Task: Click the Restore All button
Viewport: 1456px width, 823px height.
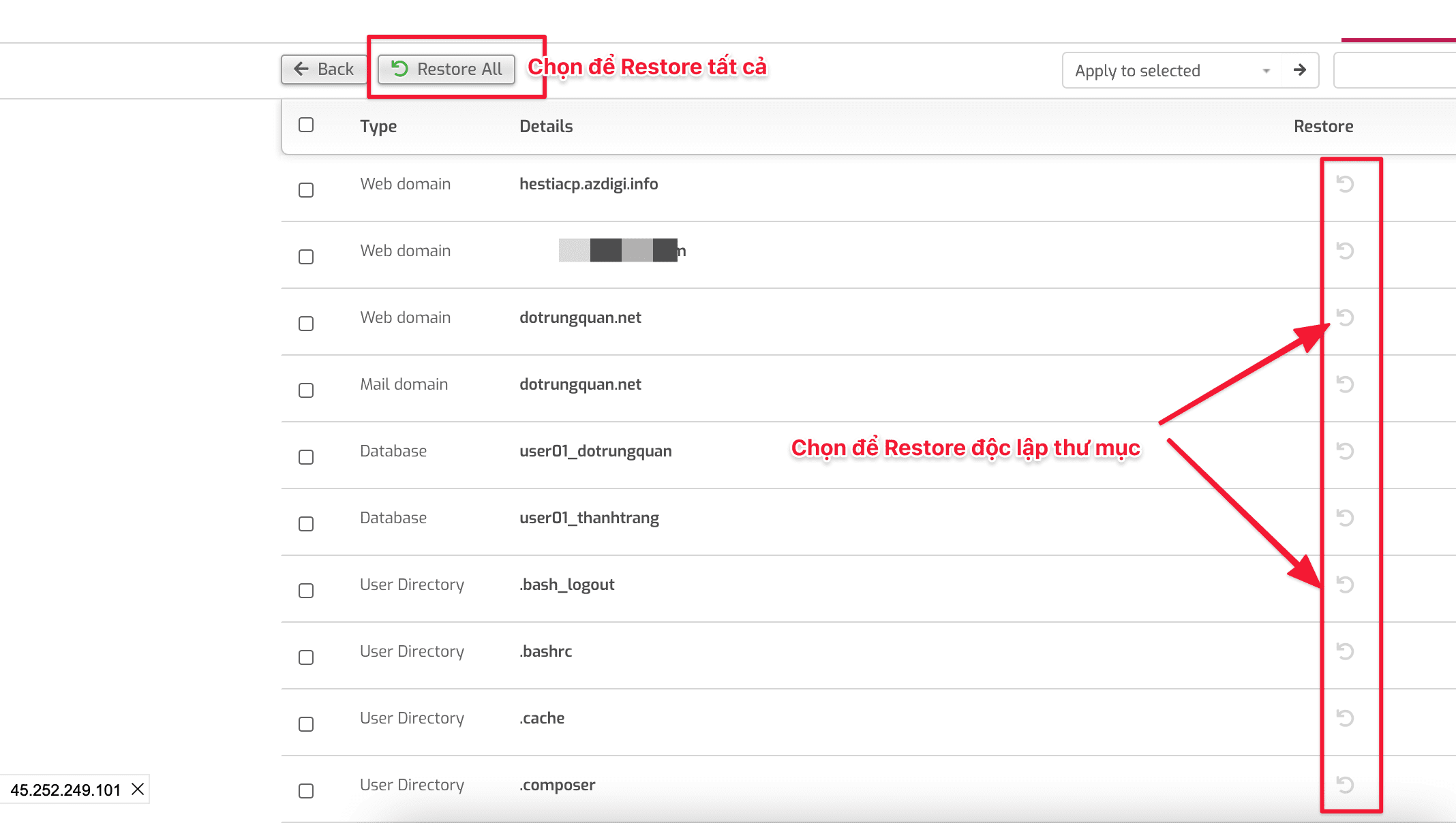Action: 446,68
